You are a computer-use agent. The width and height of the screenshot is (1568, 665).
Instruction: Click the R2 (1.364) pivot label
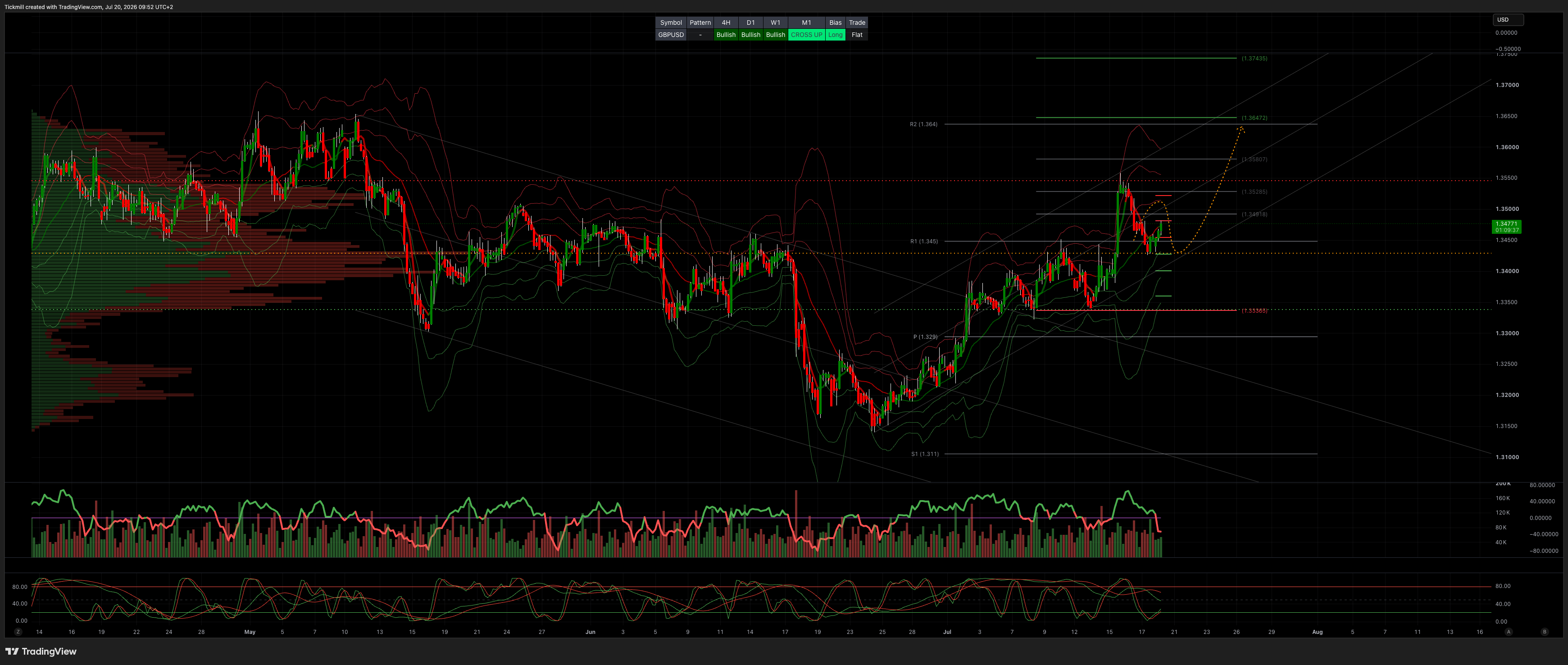click(x=923, y=124)
